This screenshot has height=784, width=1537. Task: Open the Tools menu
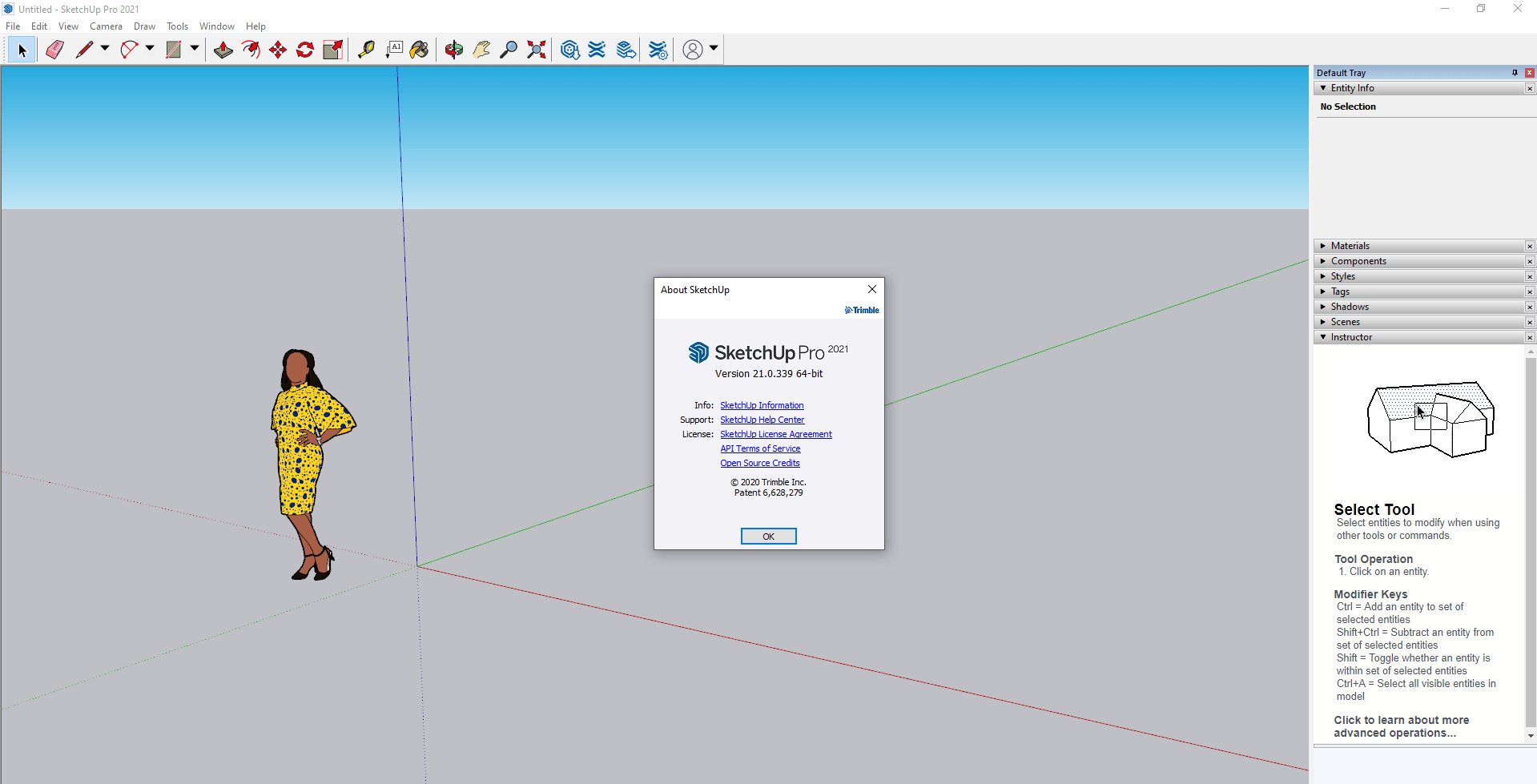[x=177, y=26]
